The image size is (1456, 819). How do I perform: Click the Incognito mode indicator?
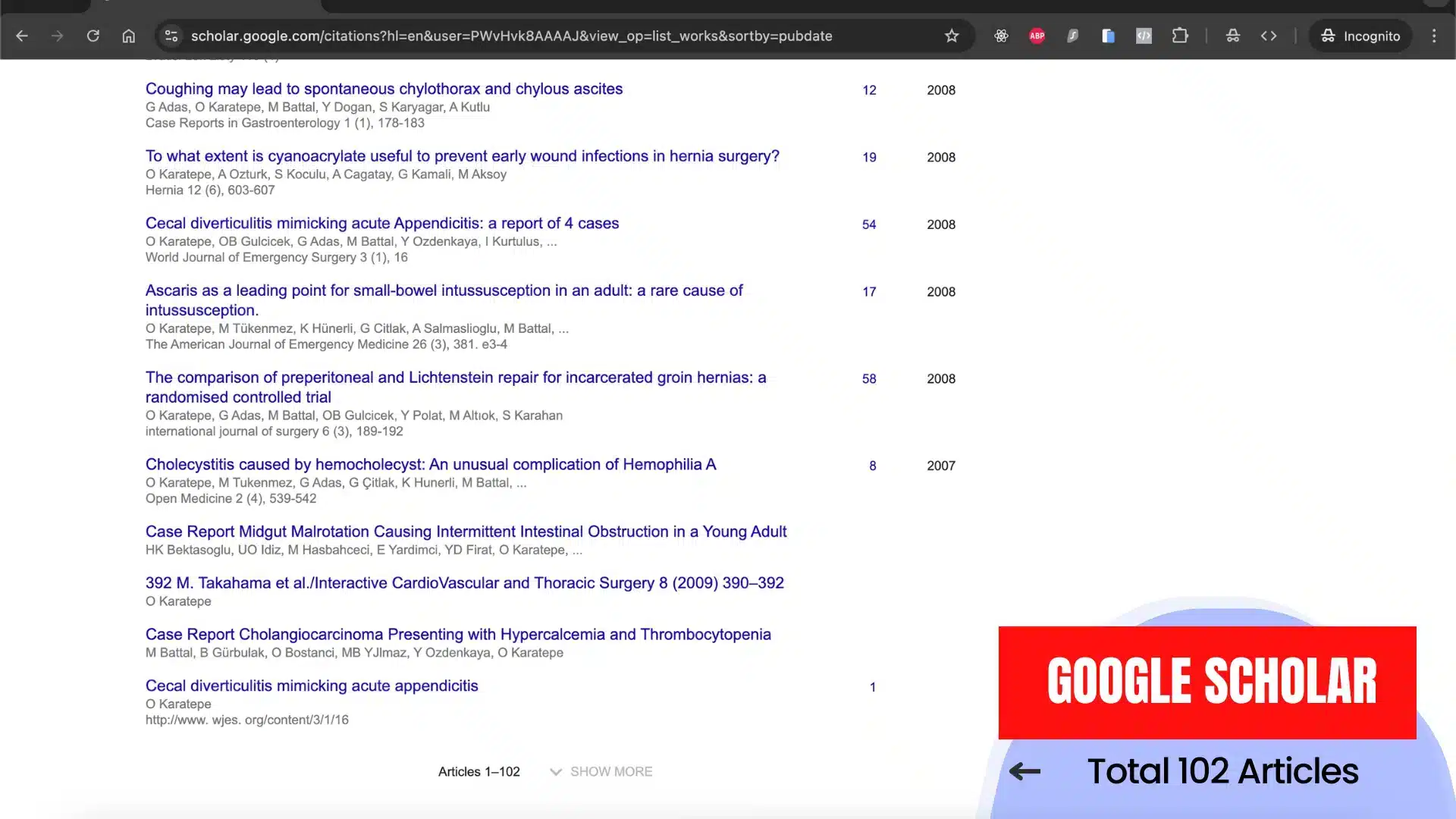[1360, 36]
